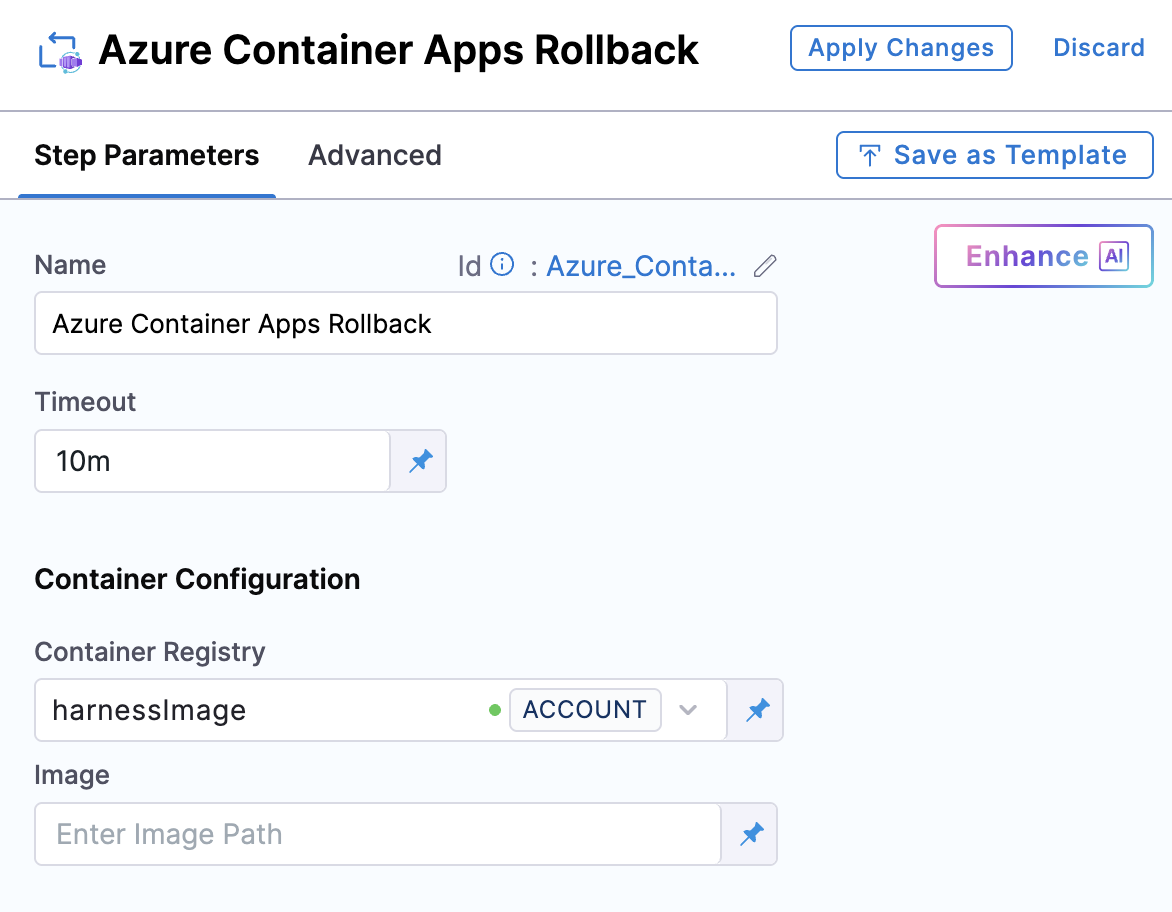1172x912 pixels.
Task: Focus the Timeout field showing 10m
Action: [212, 461]
